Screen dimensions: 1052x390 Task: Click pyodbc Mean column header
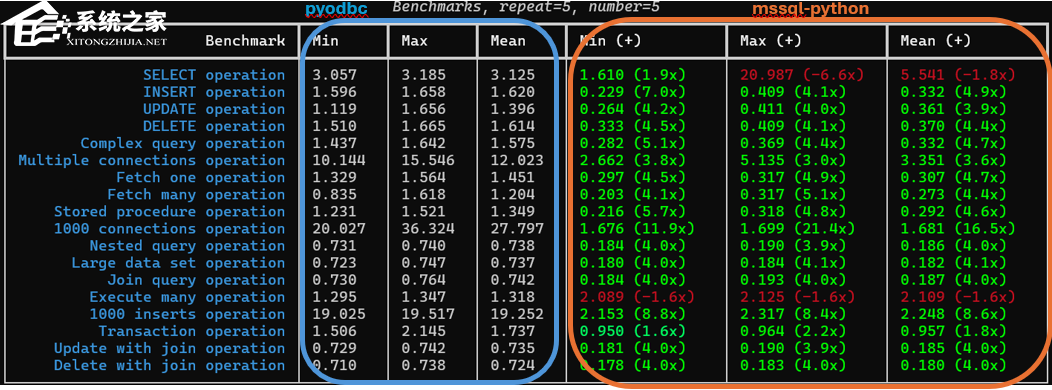point(508,41)
